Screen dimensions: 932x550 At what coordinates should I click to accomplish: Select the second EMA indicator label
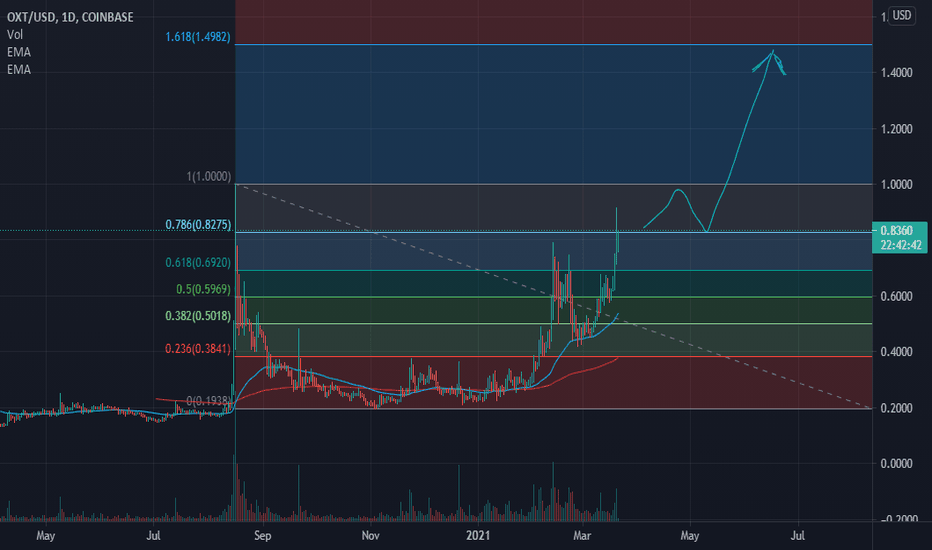click(x=19, y=70)
